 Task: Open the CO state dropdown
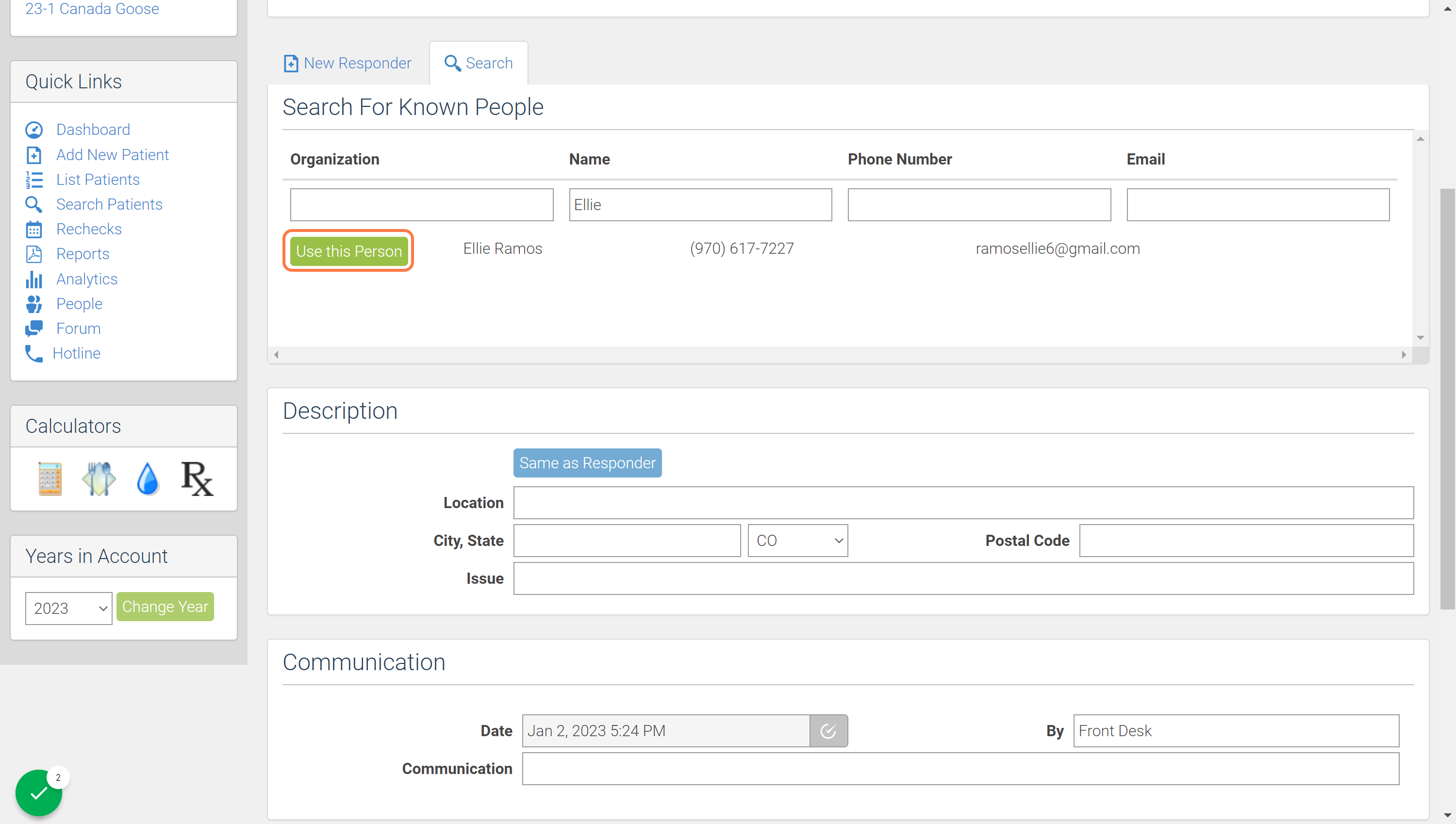pos(798,541)
